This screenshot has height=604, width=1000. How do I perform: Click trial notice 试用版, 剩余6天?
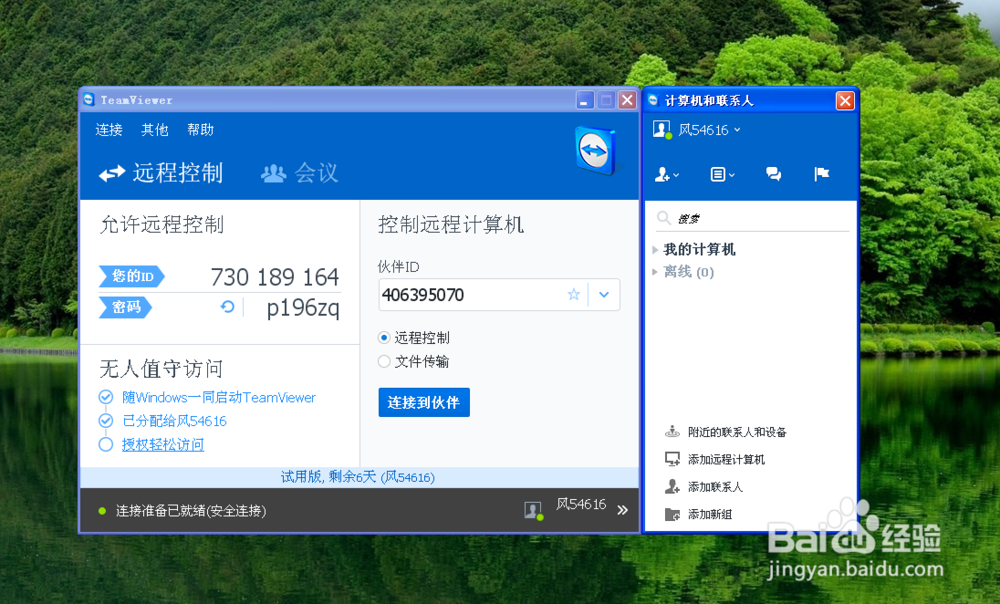pos(358,477)
